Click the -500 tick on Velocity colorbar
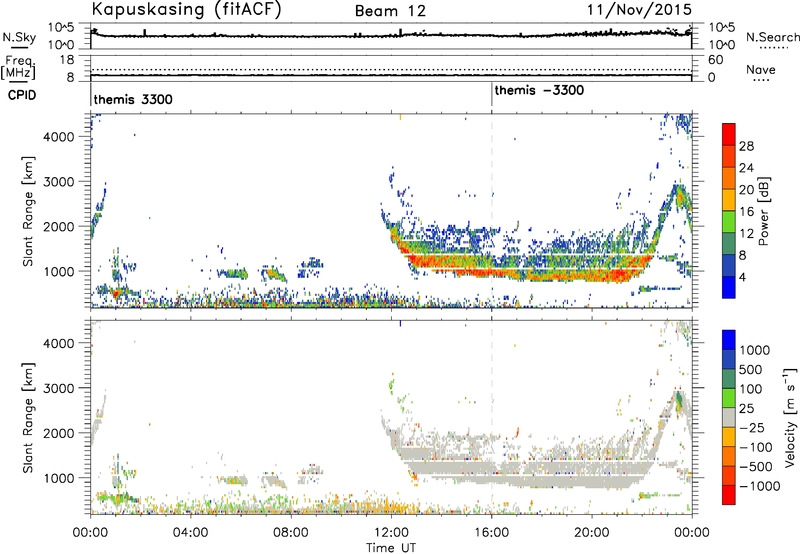 tap(756, 466)
